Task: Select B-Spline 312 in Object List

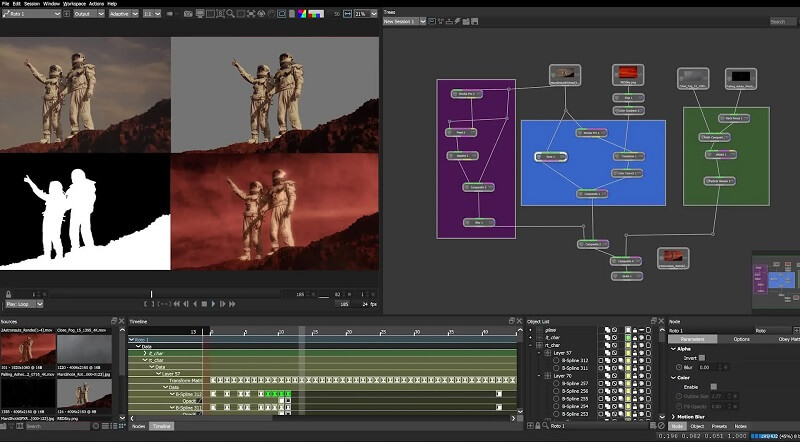Action: tap(574, 360)
